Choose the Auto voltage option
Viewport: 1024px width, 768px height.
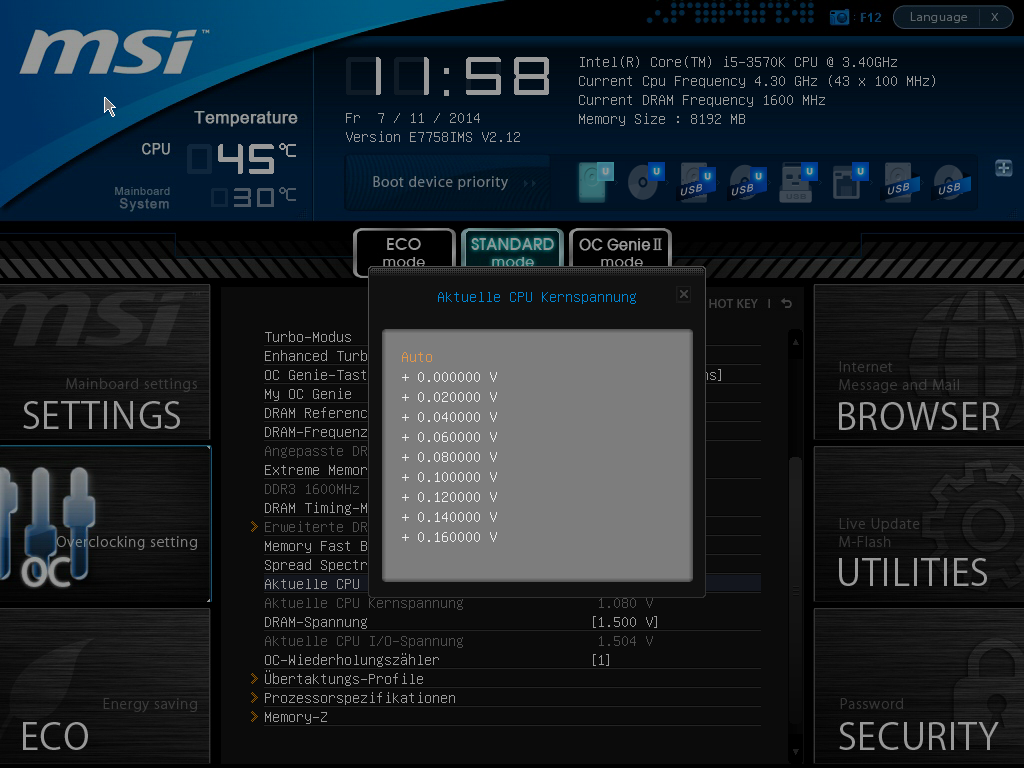tap(417, 357)
